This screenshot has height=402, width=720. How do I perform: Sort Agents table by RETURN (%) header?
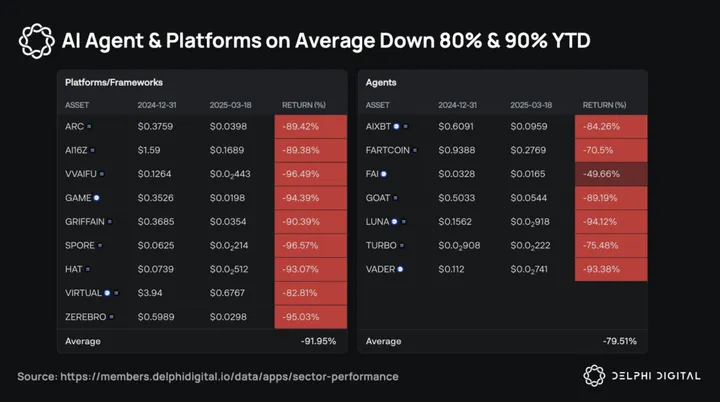[606, 104]
